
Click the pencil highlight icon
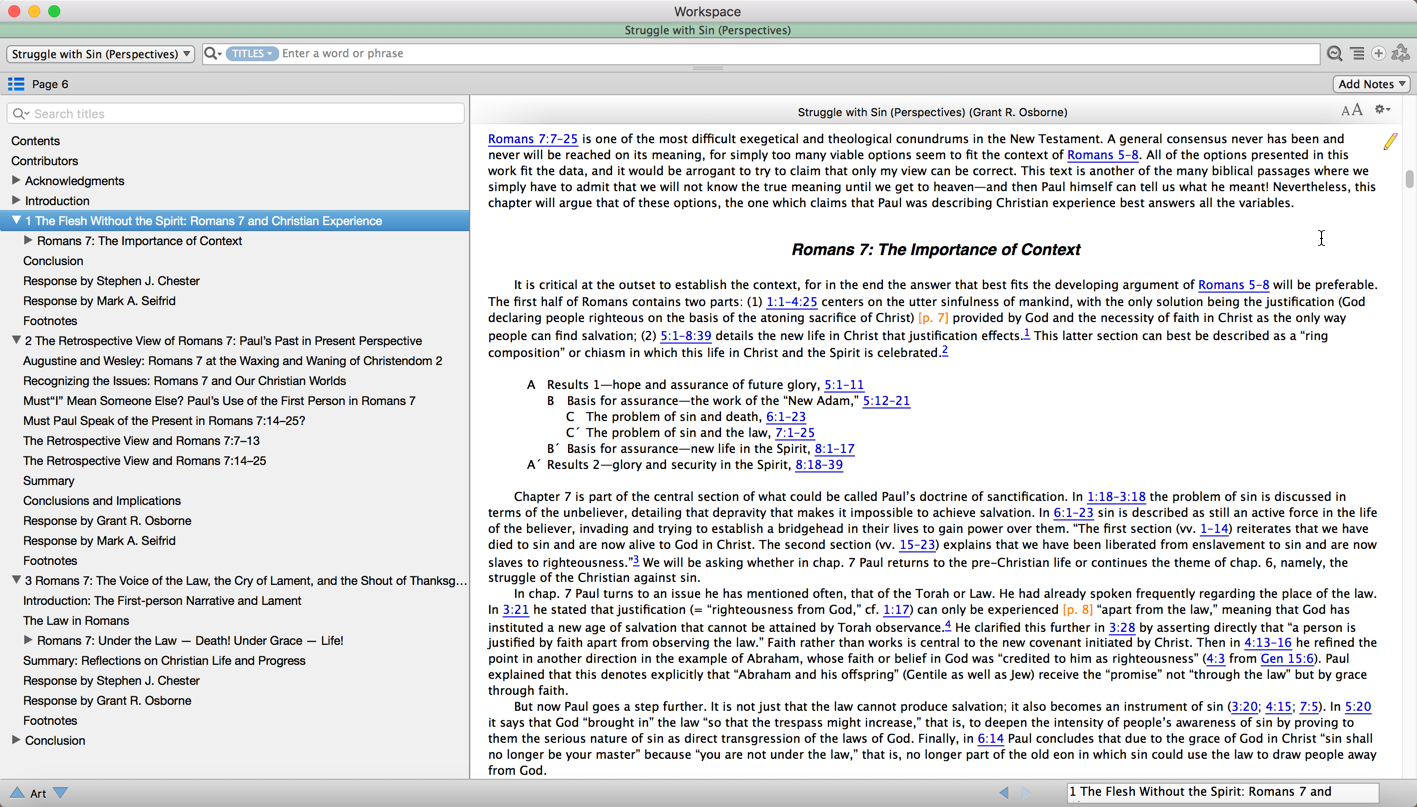click(x=1390, y=142)
